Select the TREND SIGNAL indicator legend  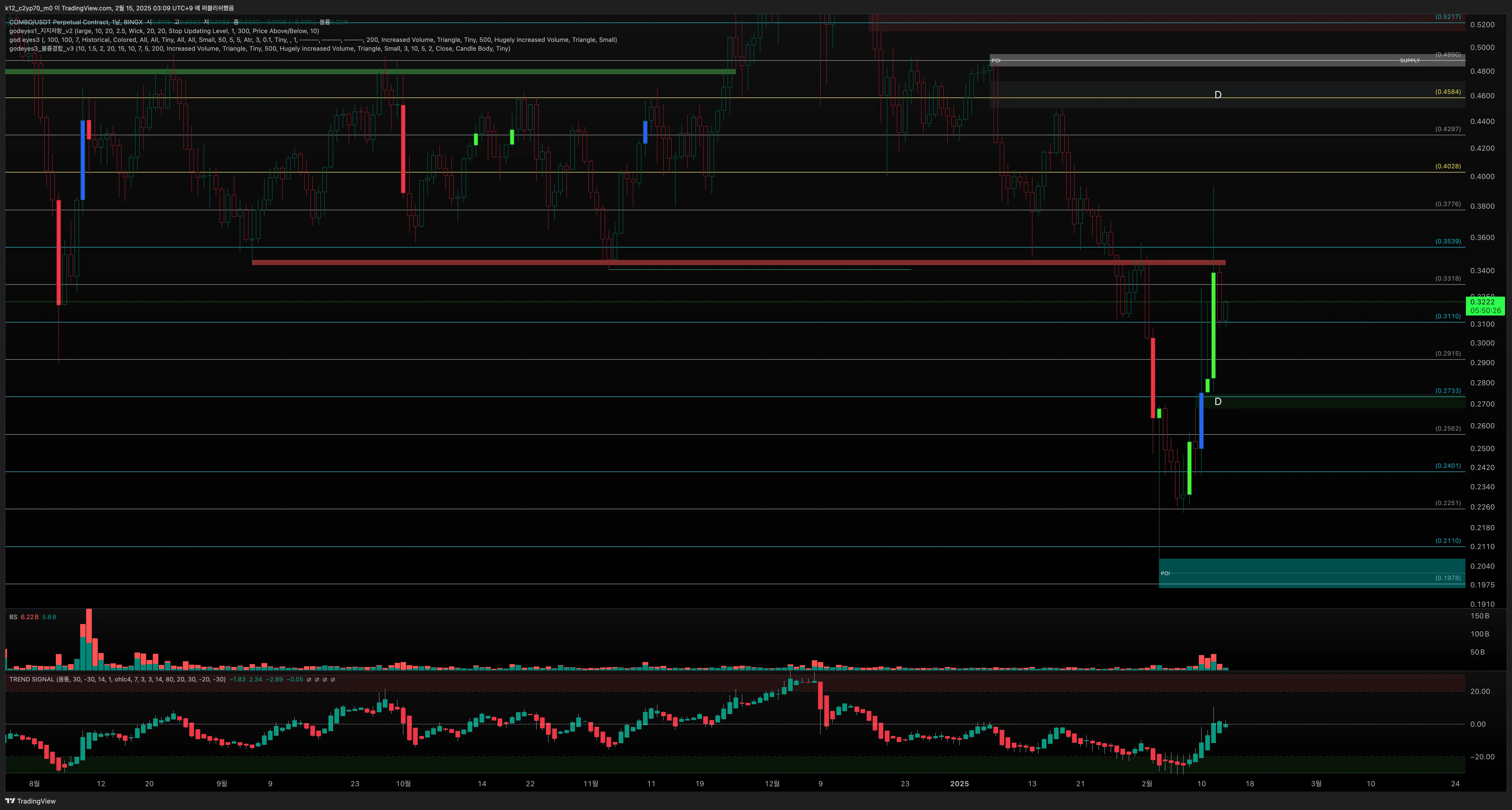coord(117,679)
